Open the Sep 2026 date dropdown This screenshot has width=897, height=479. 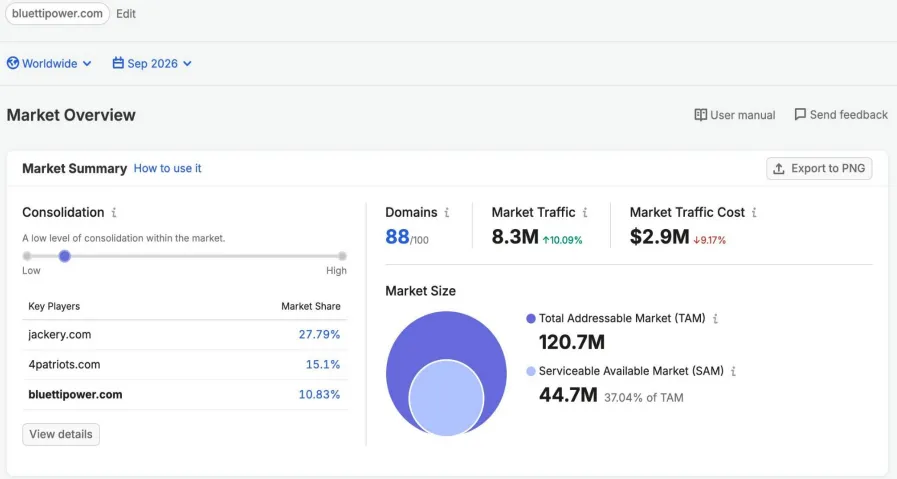[152, 64]
